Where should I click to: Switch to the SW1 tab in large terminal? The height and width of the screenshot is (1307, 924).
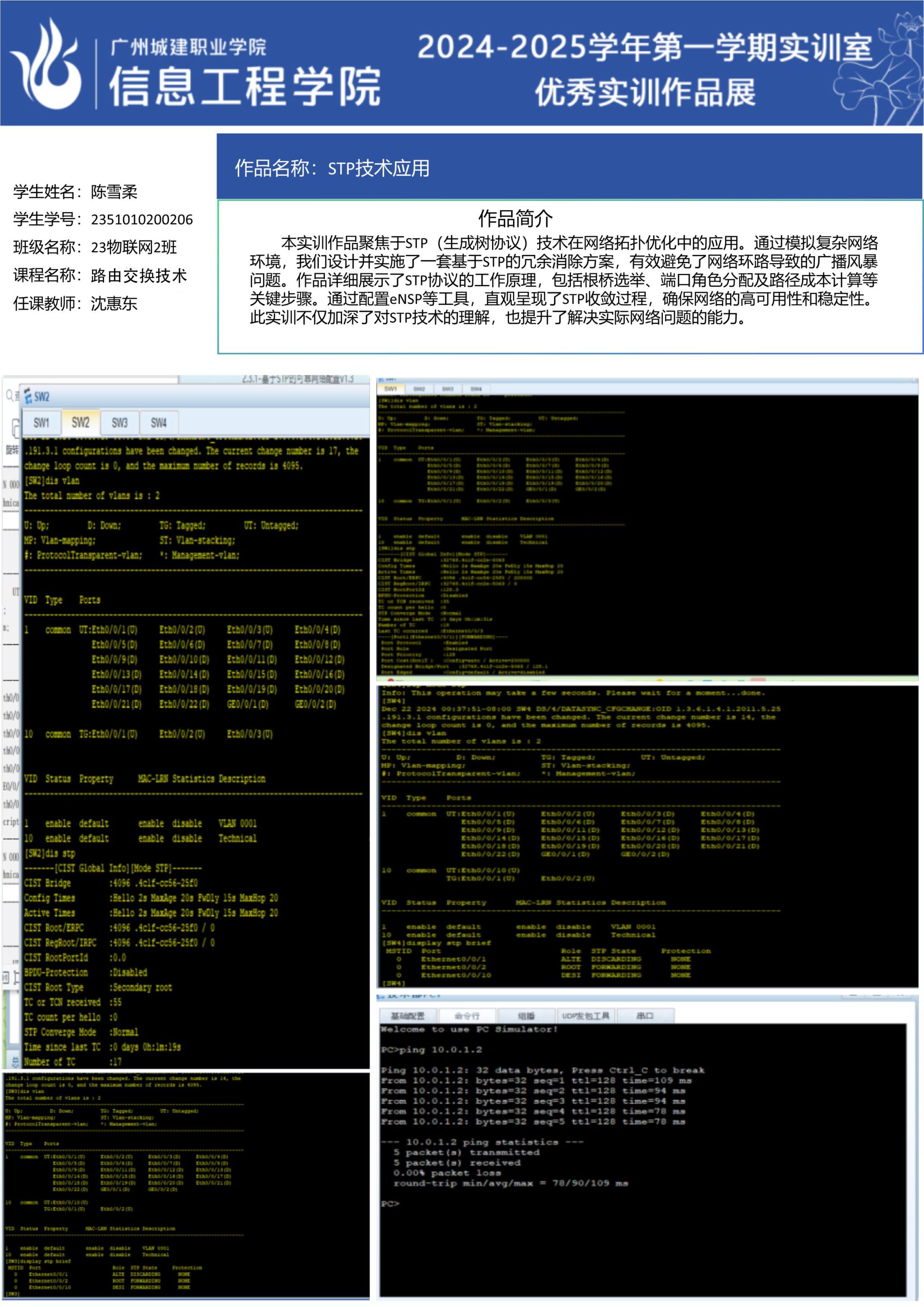(x=41, y=423)
